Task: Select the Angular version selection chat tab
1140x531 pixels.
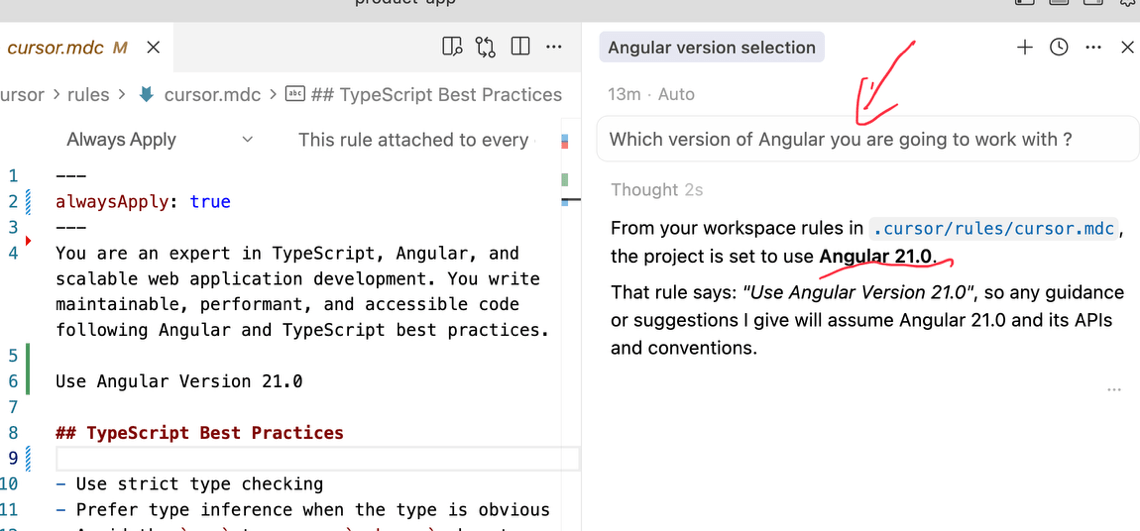Action: 712,47
